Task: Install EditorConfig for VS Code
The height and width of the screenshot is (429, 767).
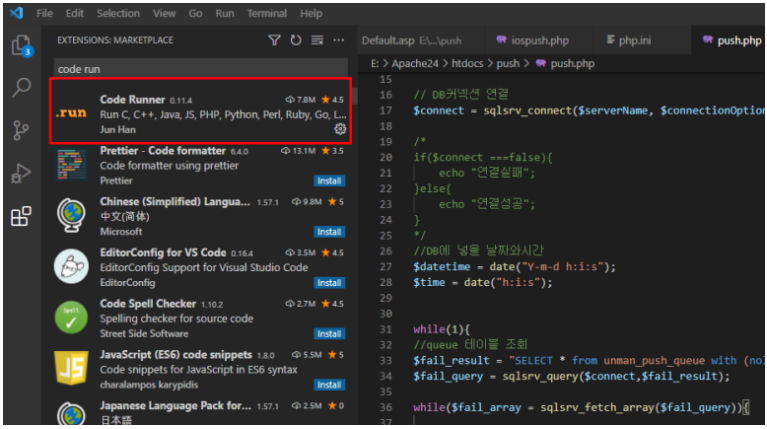Action: 329,283
